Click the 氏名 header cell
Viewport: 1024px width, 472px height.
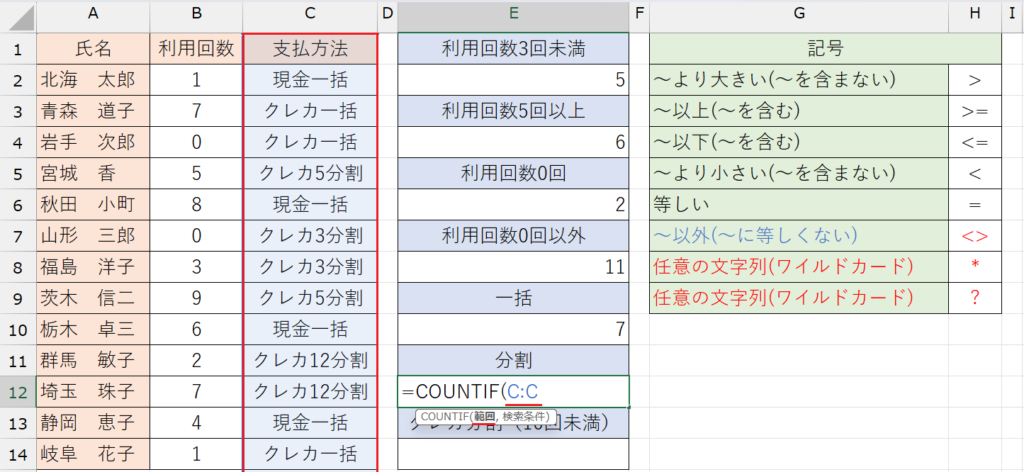pyautogui.click(x=93, y=48)
